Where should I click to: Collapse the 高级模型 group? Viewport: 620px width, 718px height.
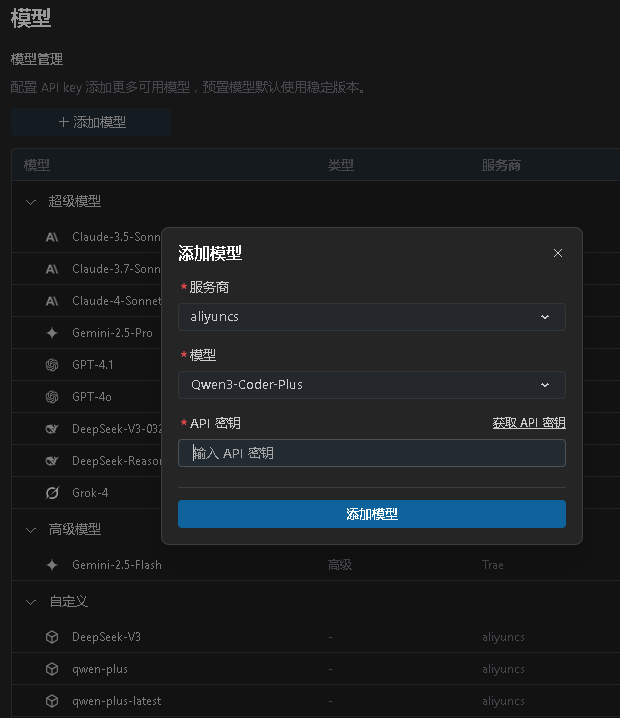[x=31, y=530]
